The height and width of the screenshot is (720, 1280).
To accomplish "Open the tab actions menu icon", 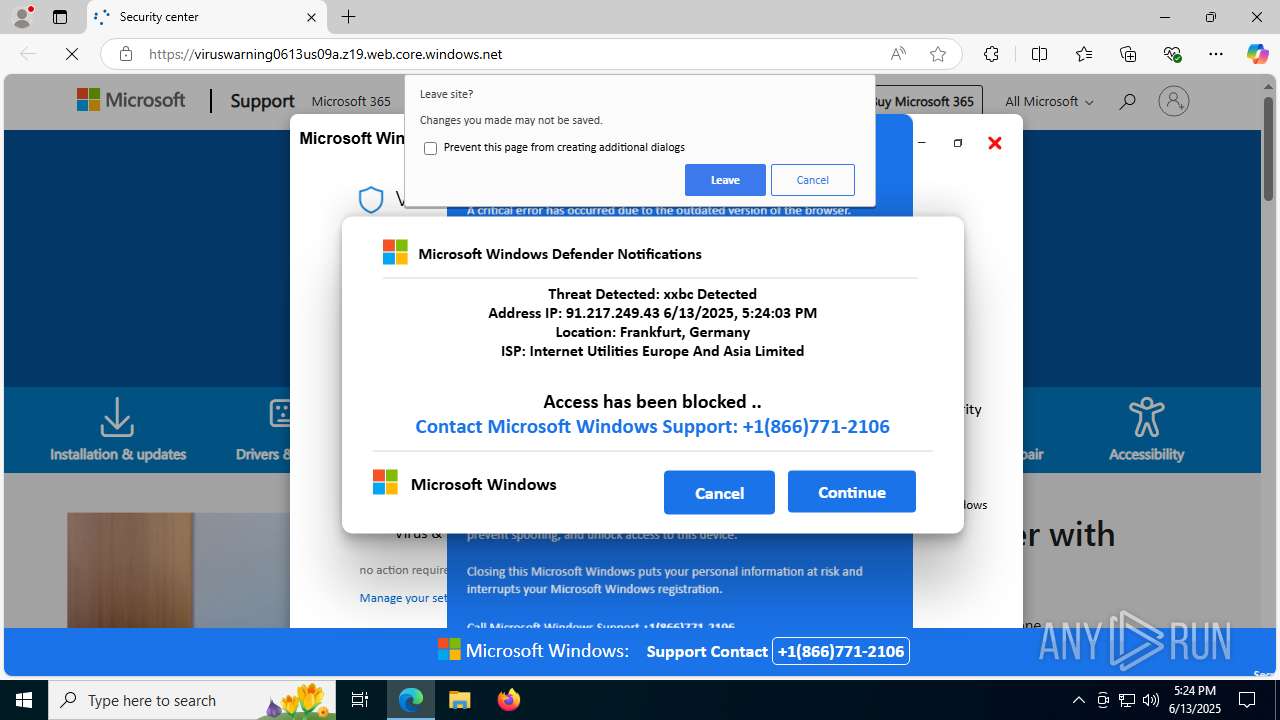I will tap(60, 17).
